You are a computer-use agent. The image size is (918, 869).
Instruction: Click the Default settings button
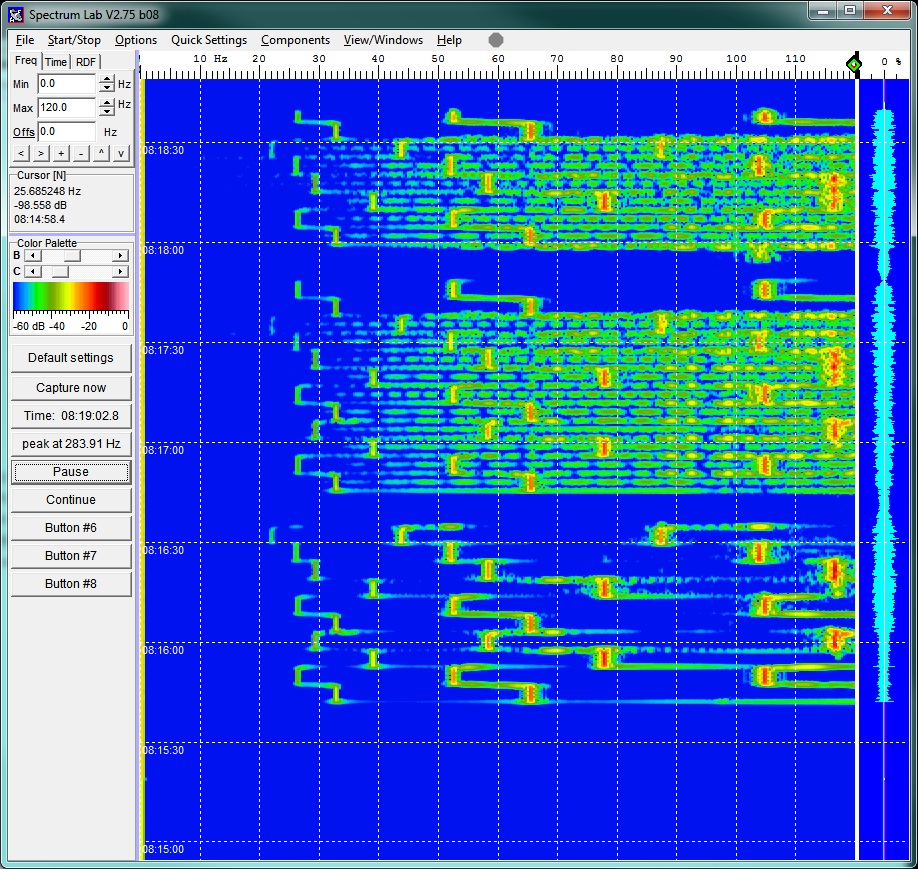pos(71,358)
